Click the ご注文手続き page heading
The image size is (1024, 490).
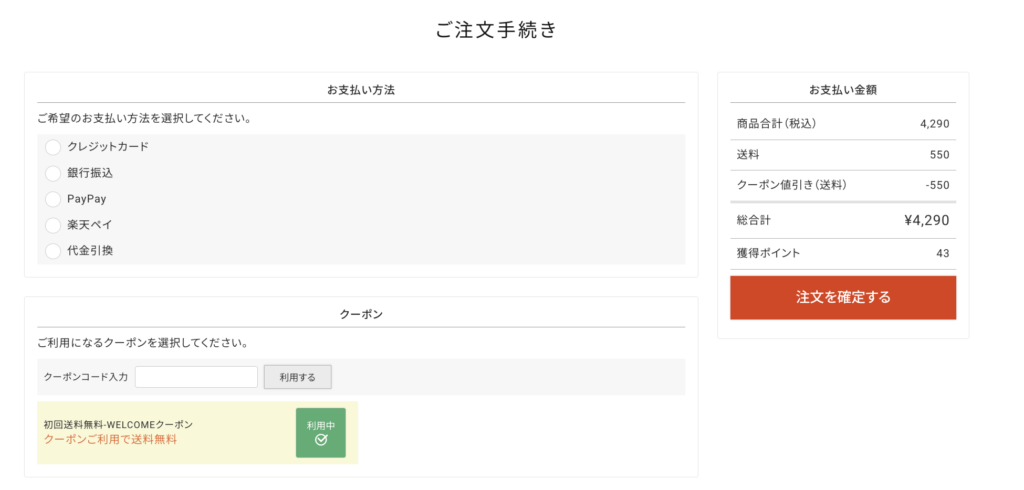tap(496, 30)
